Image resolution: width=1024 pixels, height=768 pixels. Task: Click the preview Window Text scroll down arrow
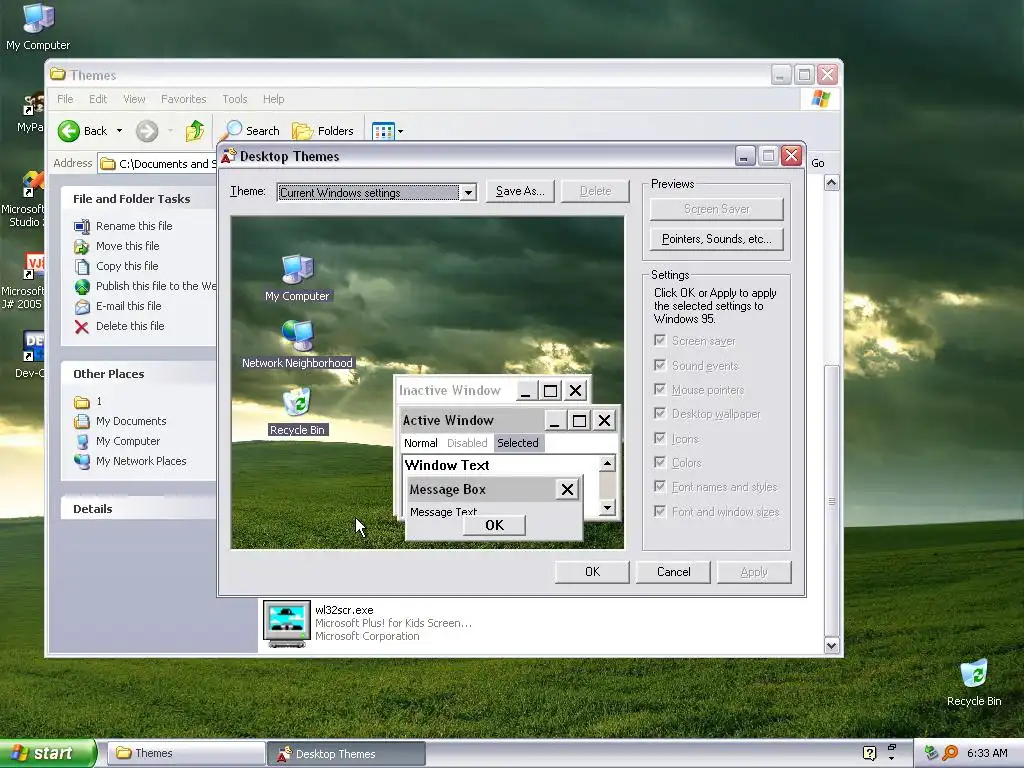pos(607,507)
